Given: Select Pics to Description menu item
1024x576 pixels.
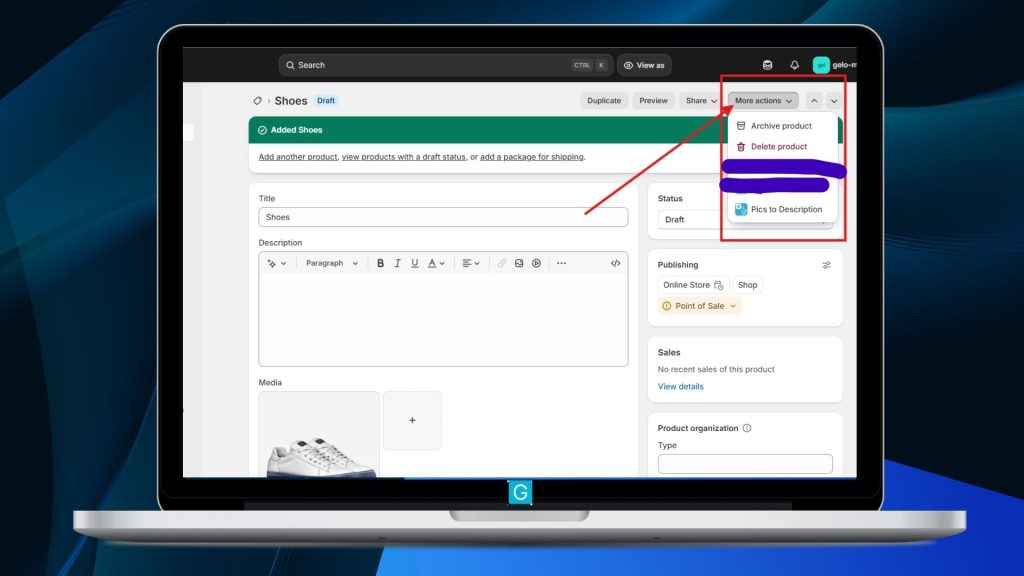Looking at the screenshot, I should point(785,210).
